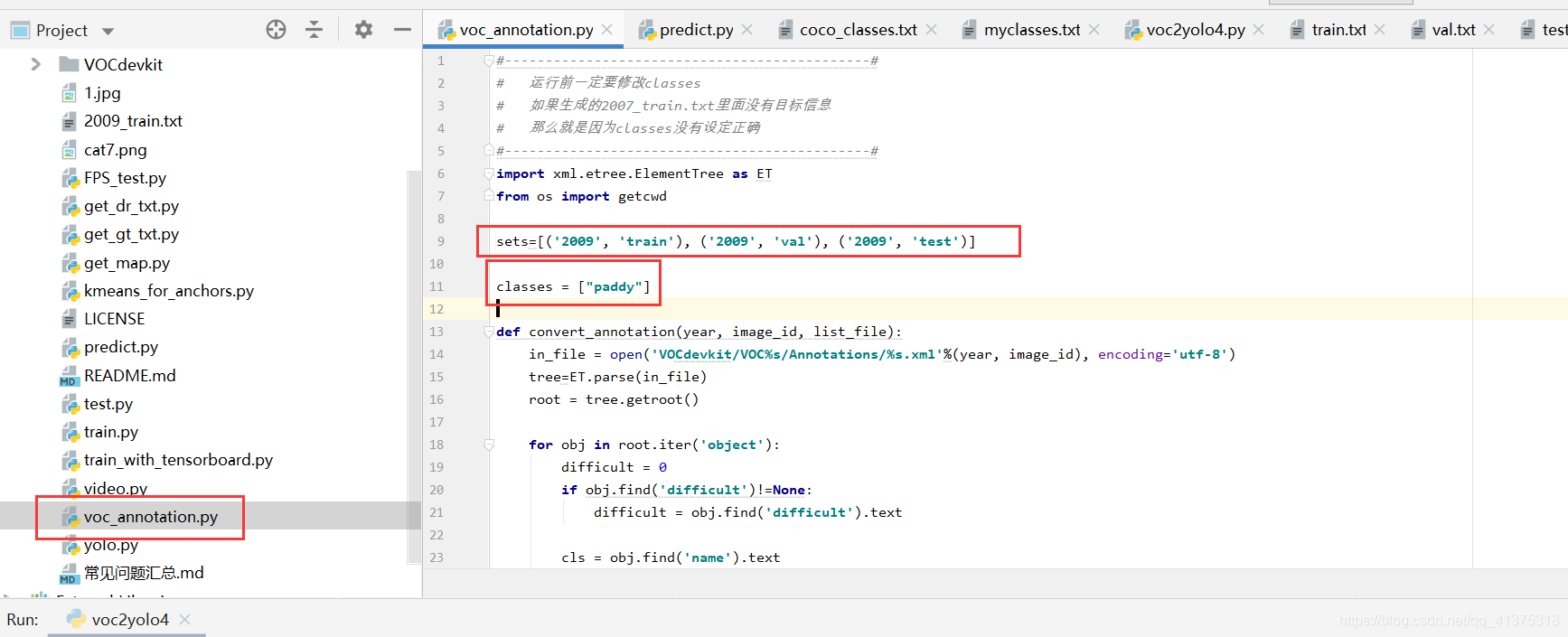The height and width of the screenshot is (637, 1568).
Task: Click the fold marker beside line 13
Action: tap(489, 332)
